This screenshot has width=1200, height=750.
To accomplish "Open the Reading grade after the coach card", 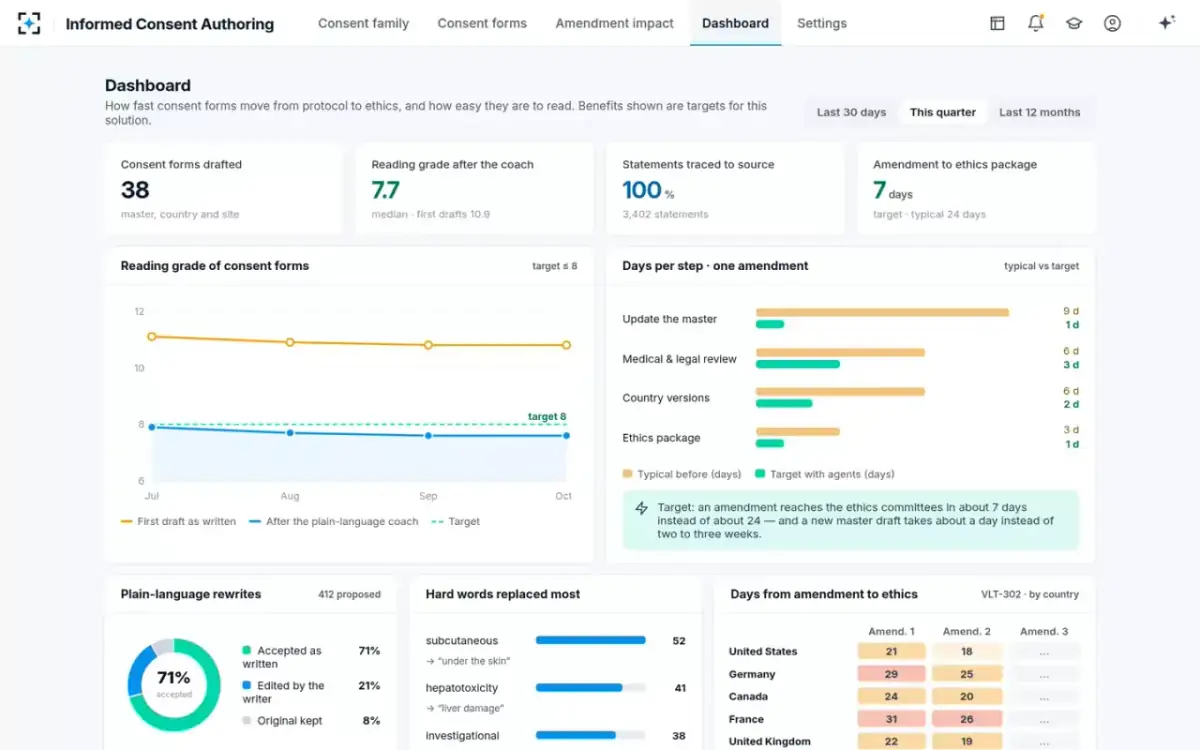I will 474,189.
